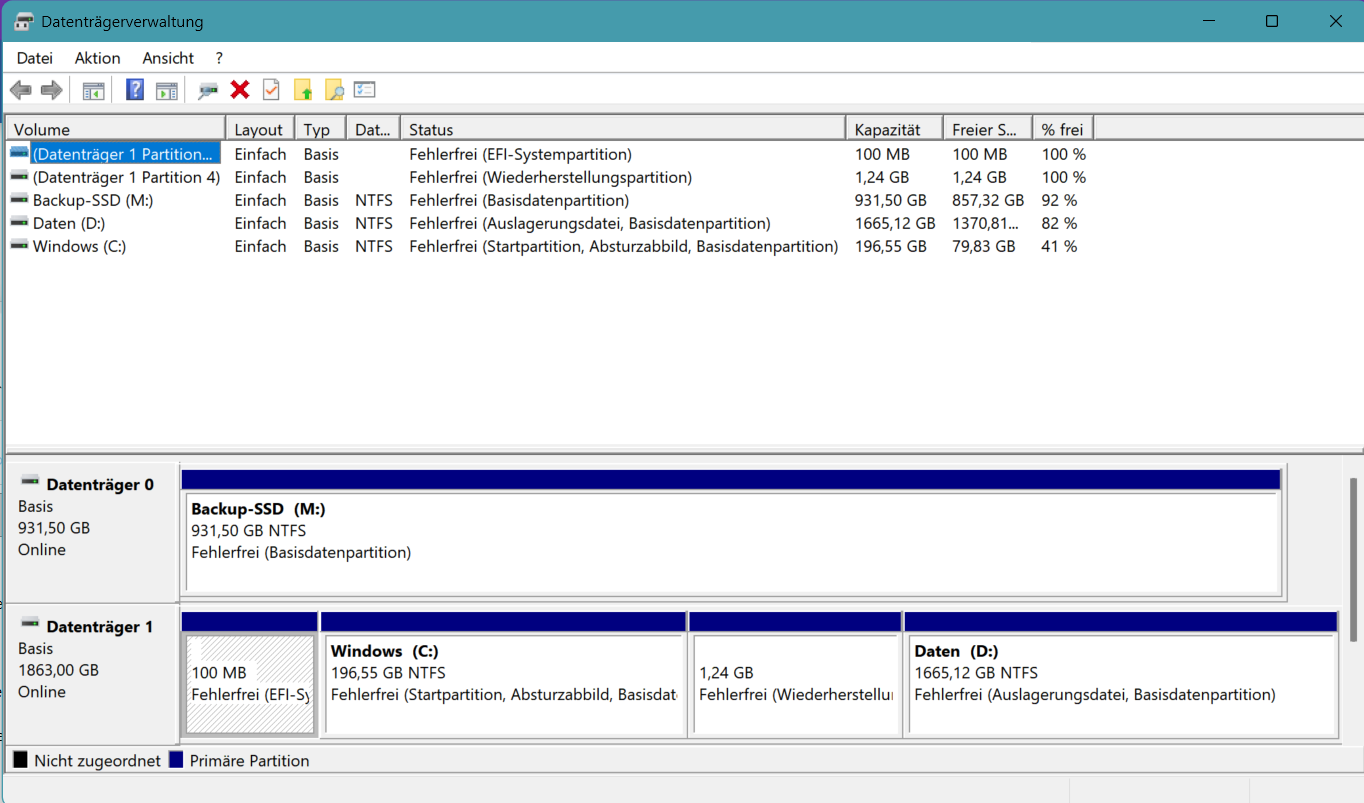1364x803 pixels.
Task: Sort by the Kapazität column header
Action: click(894, 129)
